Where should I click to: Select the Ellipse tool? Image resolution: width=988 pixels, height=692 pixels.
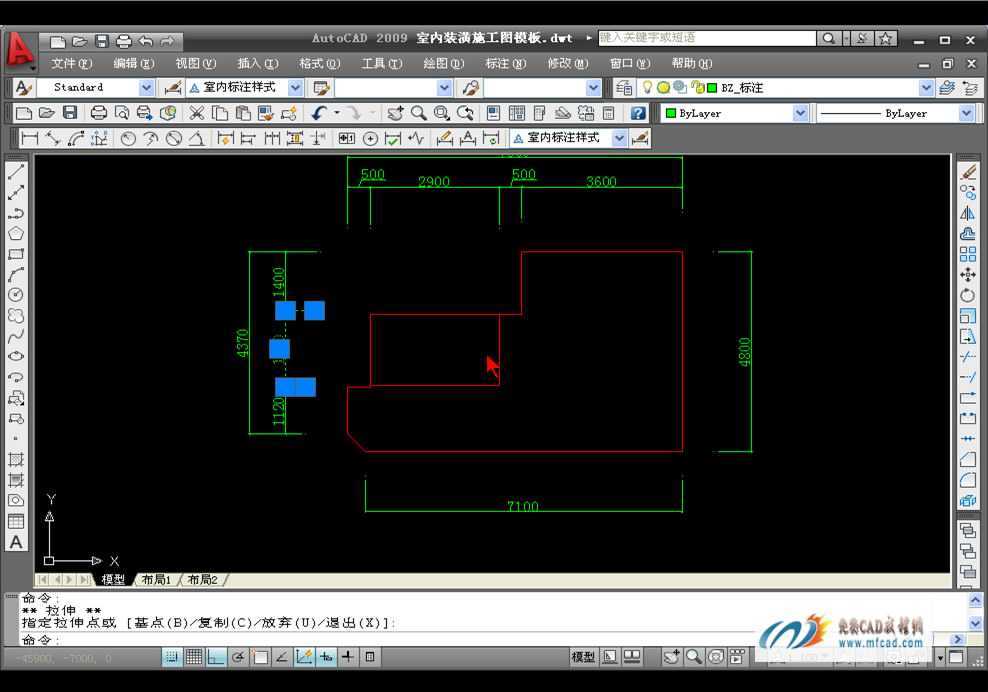16,356
